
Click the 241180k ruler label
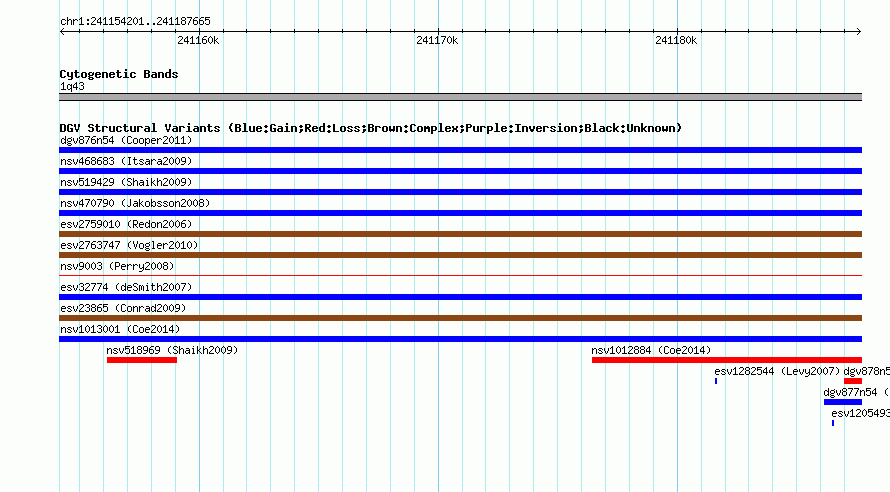(676, 40)
